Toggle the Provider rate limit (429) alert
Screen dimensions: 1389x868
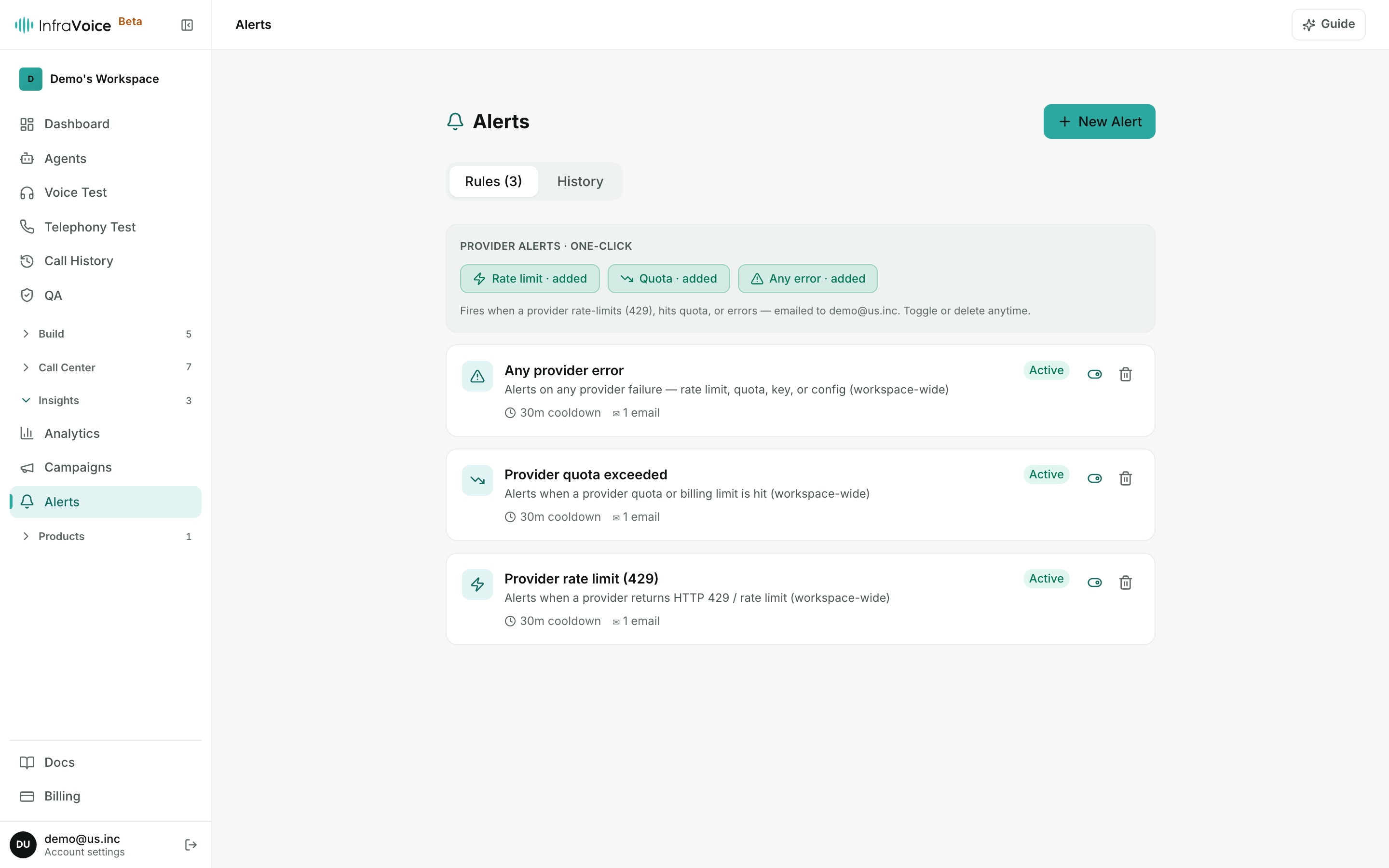click(x=1094, y=583)
